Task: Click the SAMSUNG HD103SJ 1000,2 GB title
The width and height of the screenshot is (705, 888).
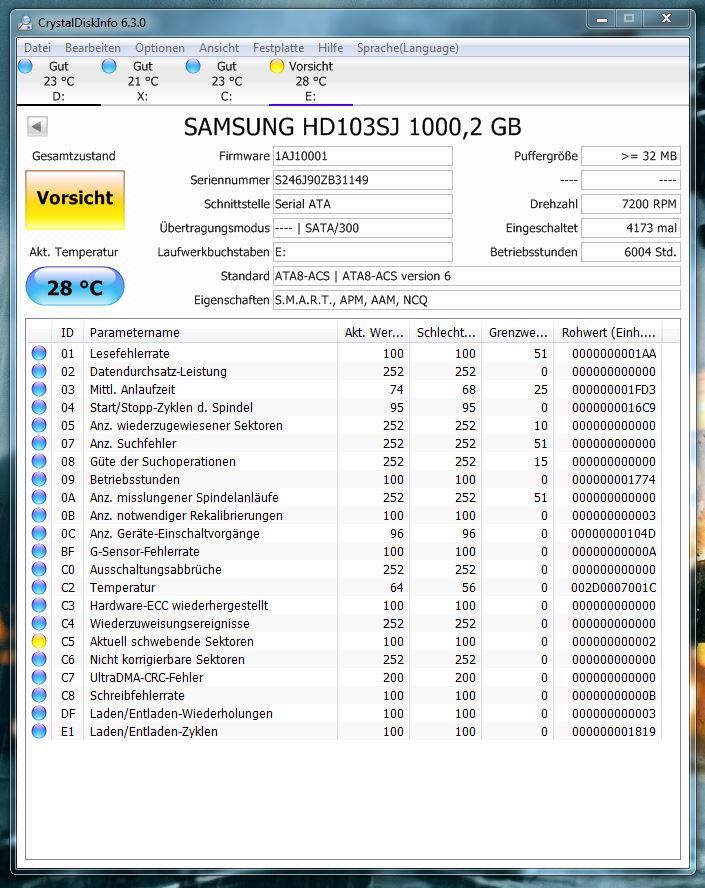Action: [352, 127]
